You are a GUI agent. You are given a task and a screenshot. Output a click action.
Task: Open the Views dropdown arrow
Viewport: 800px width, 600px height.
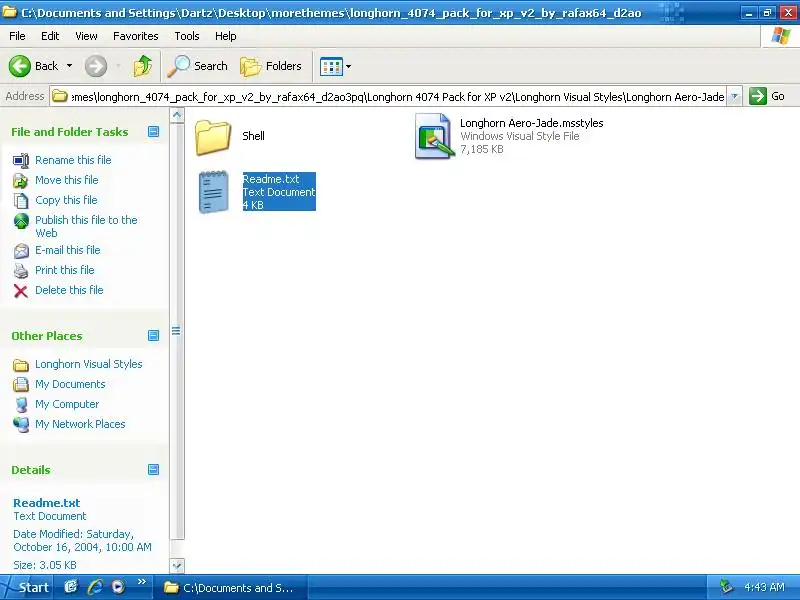[x=348, y=66]
